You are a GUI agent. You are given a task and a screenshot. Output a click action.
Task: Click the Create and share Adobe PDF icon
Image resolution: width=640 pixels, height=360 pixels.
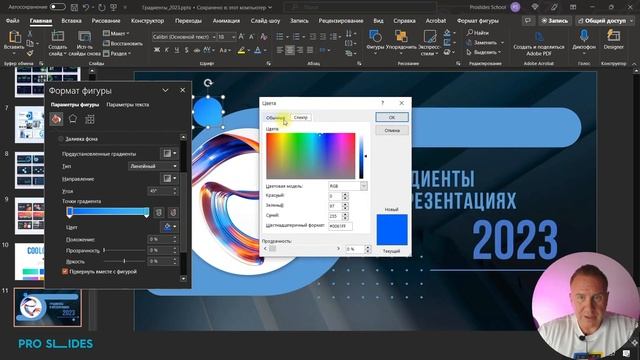[x=539, y=38]
